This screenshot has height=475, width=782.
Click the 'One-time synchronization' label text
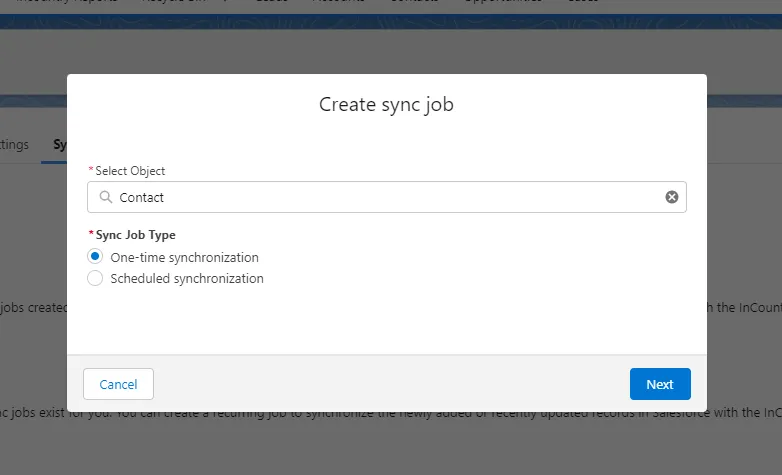click(x=184, y=257)
